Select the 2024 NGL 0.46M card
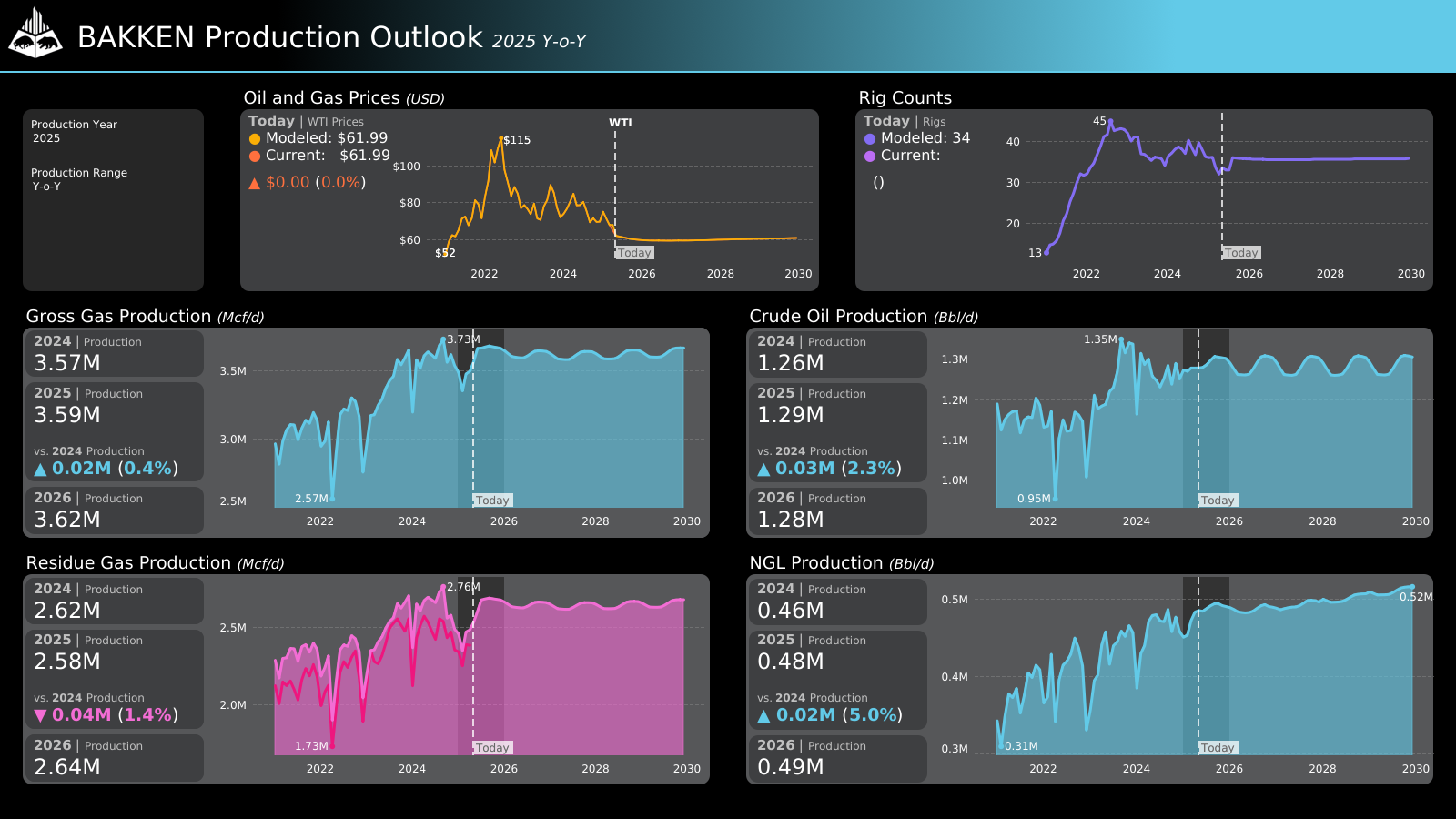Screen dimensions: 1456x819 tap(836, 601)
